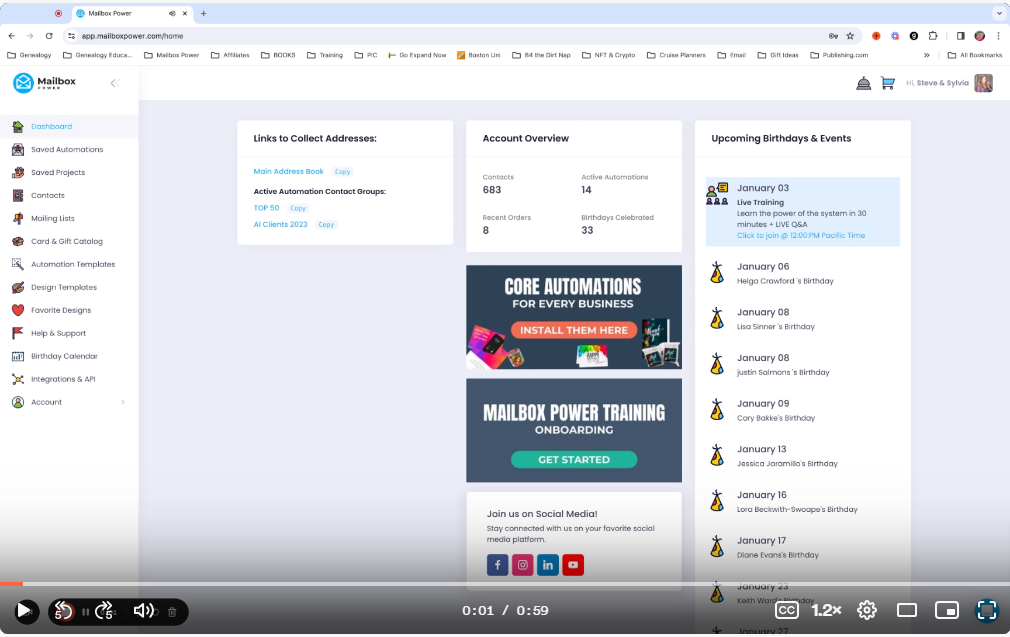Select Mailing Lists in the sidebar
Viewport: 1010px width, 637px height.
[52, 219]
